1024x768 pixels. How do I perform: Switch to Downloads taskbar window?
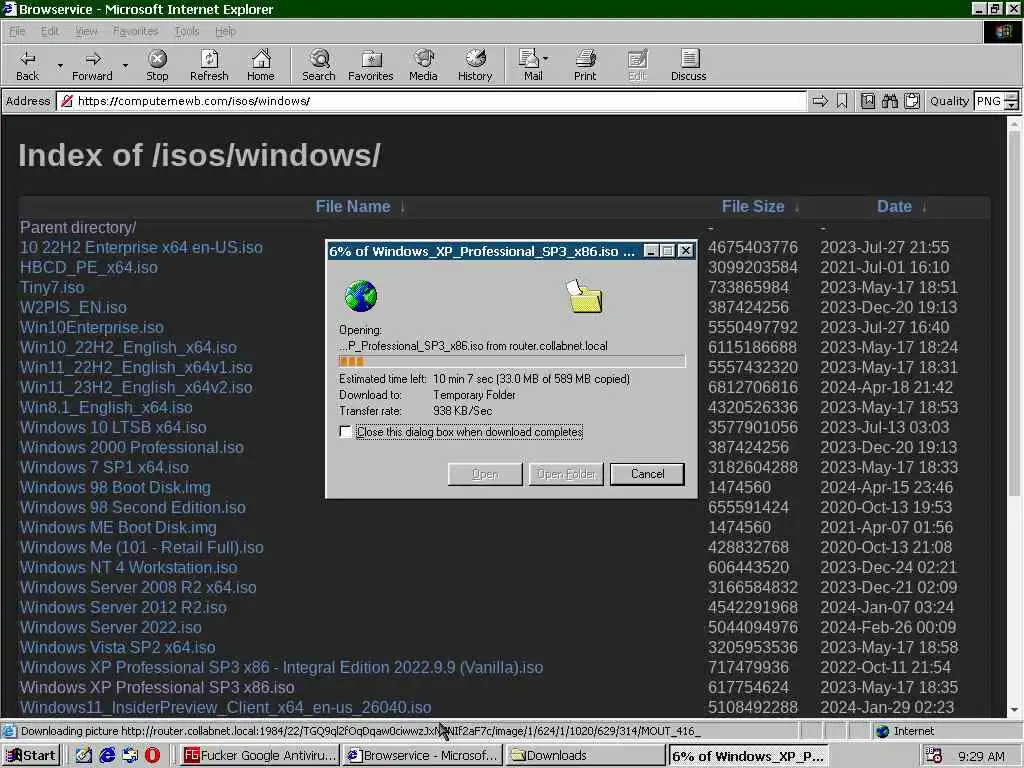pyautogui.click(x=586, y=756)
